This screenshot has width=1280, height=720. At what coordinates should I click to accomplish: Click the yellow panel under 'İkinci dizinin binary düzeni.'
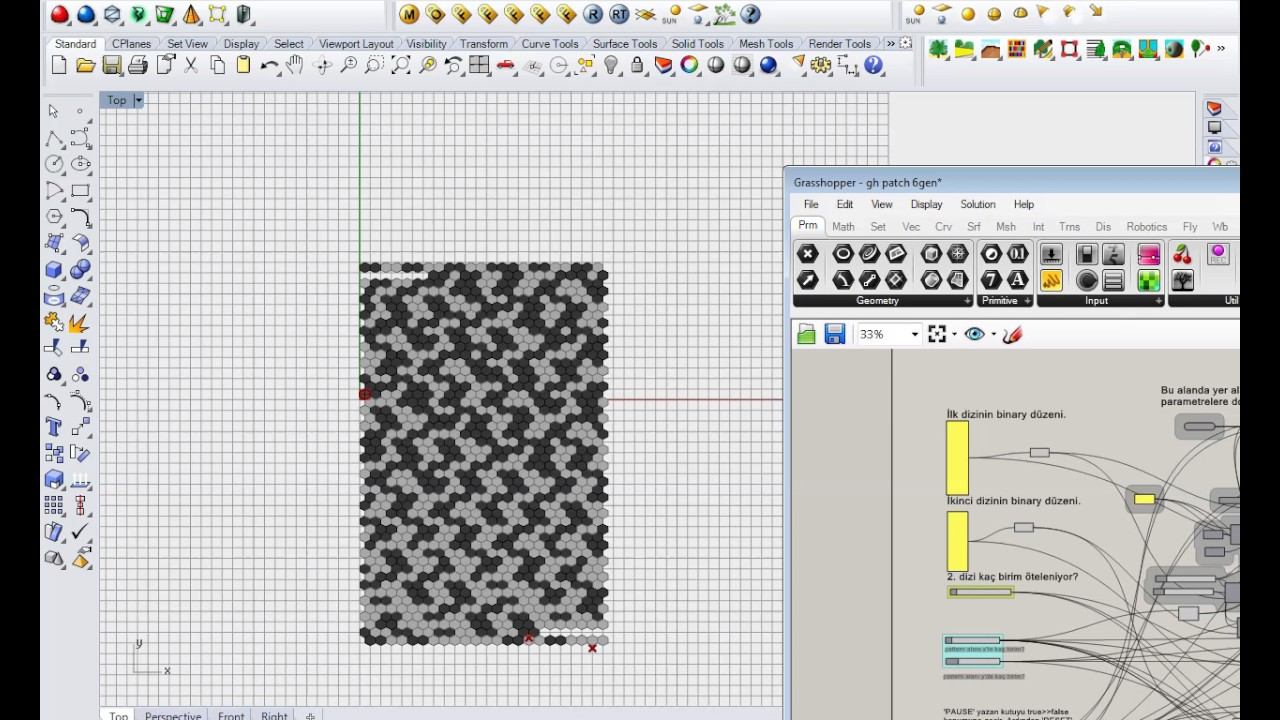pyautogui.click(x=957, y=541)
